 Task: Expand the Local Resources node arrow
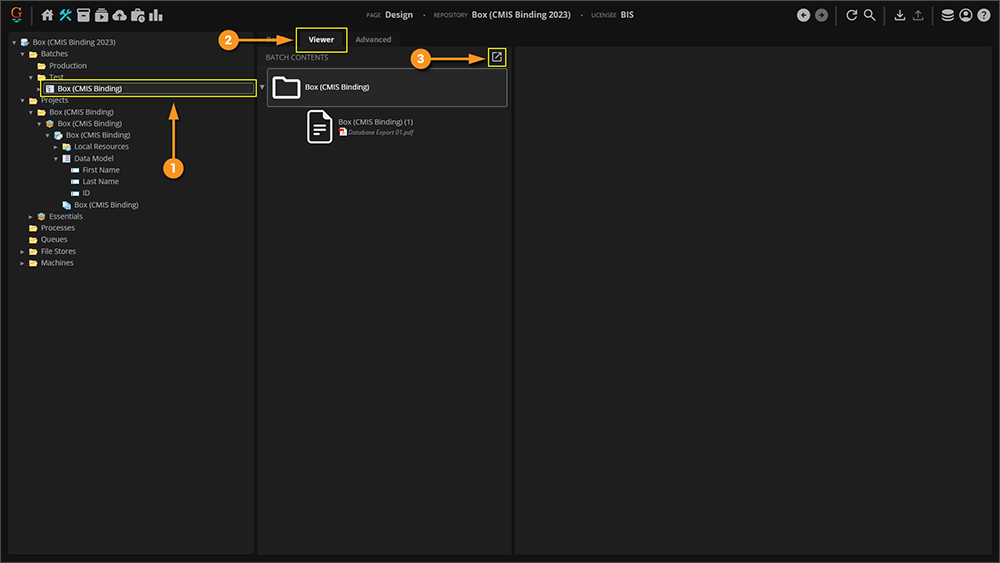click(55, 147)
